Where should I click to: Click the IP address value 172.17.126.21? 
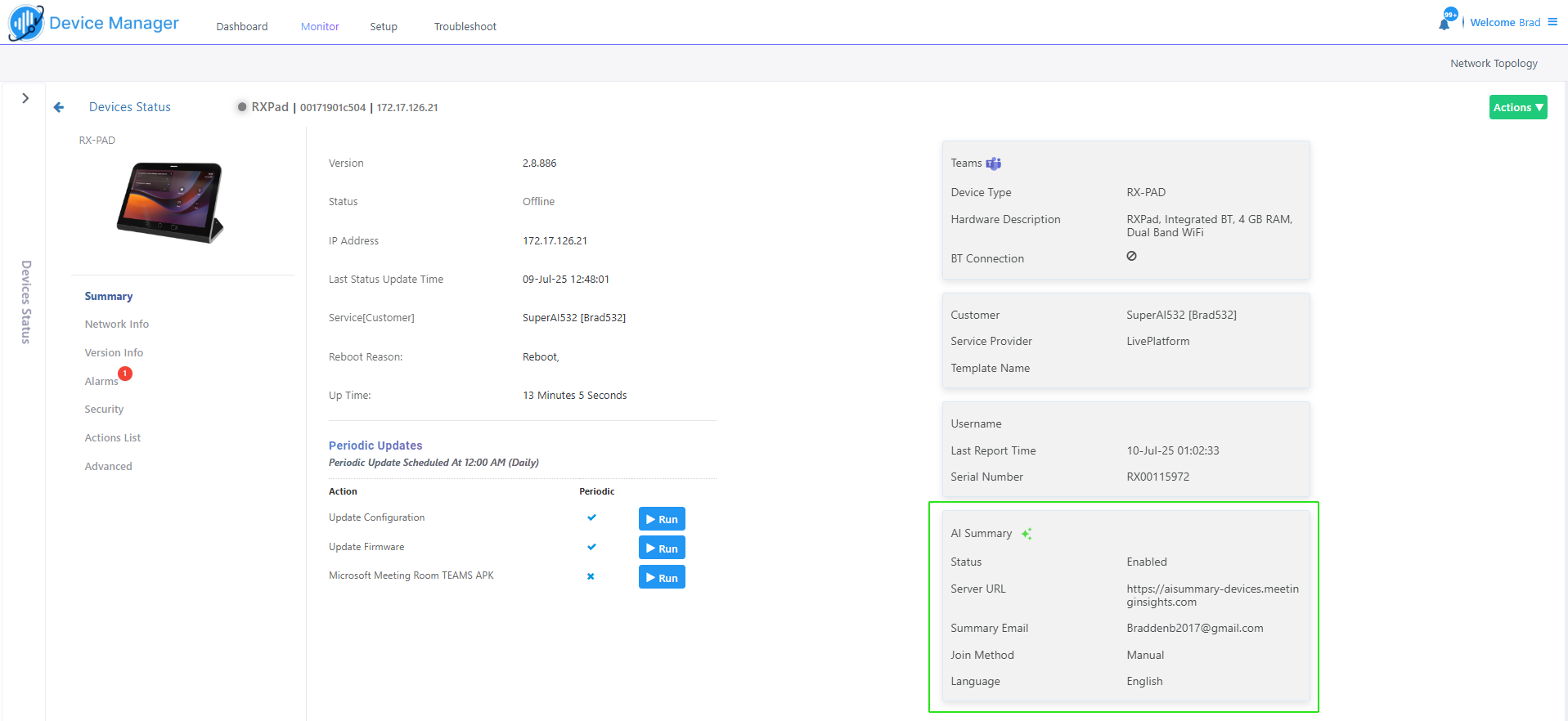pyautogui.click(x=555, y=241)
